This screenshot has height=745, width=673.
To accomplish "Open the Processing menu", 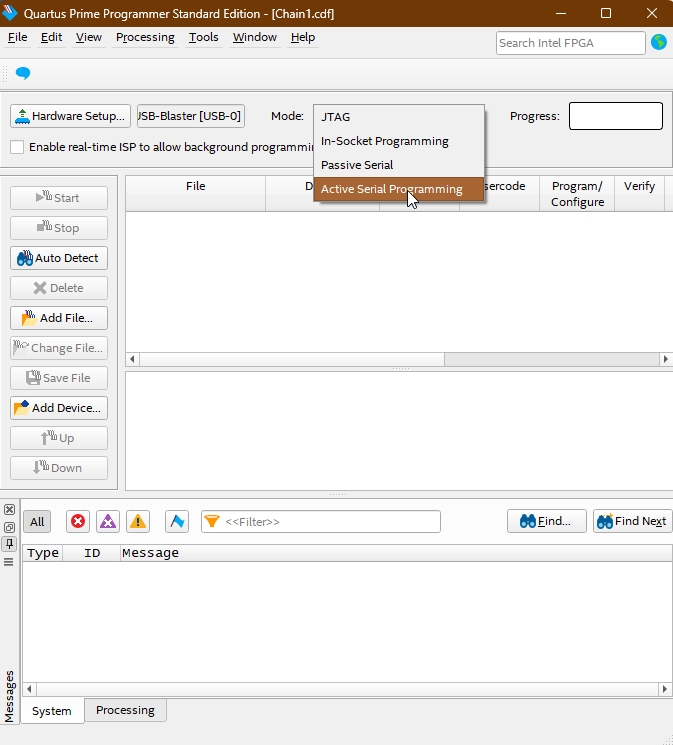I will 145,37.
